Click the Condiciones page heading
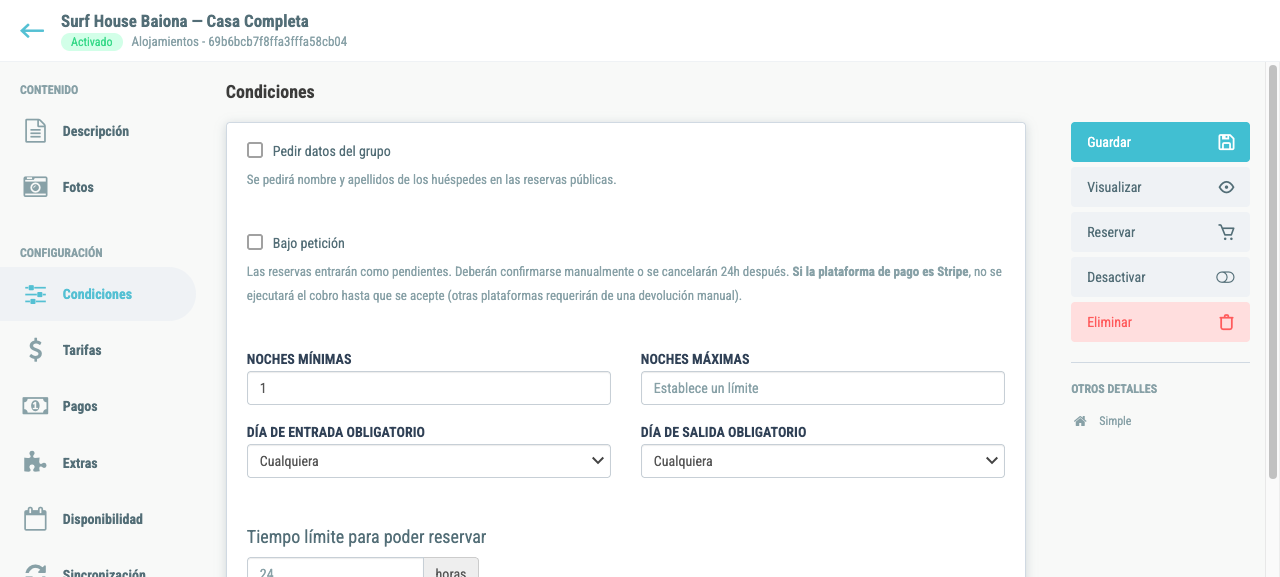The width and height of the screenshot is (1280, 577). click(x=270, y=92)
